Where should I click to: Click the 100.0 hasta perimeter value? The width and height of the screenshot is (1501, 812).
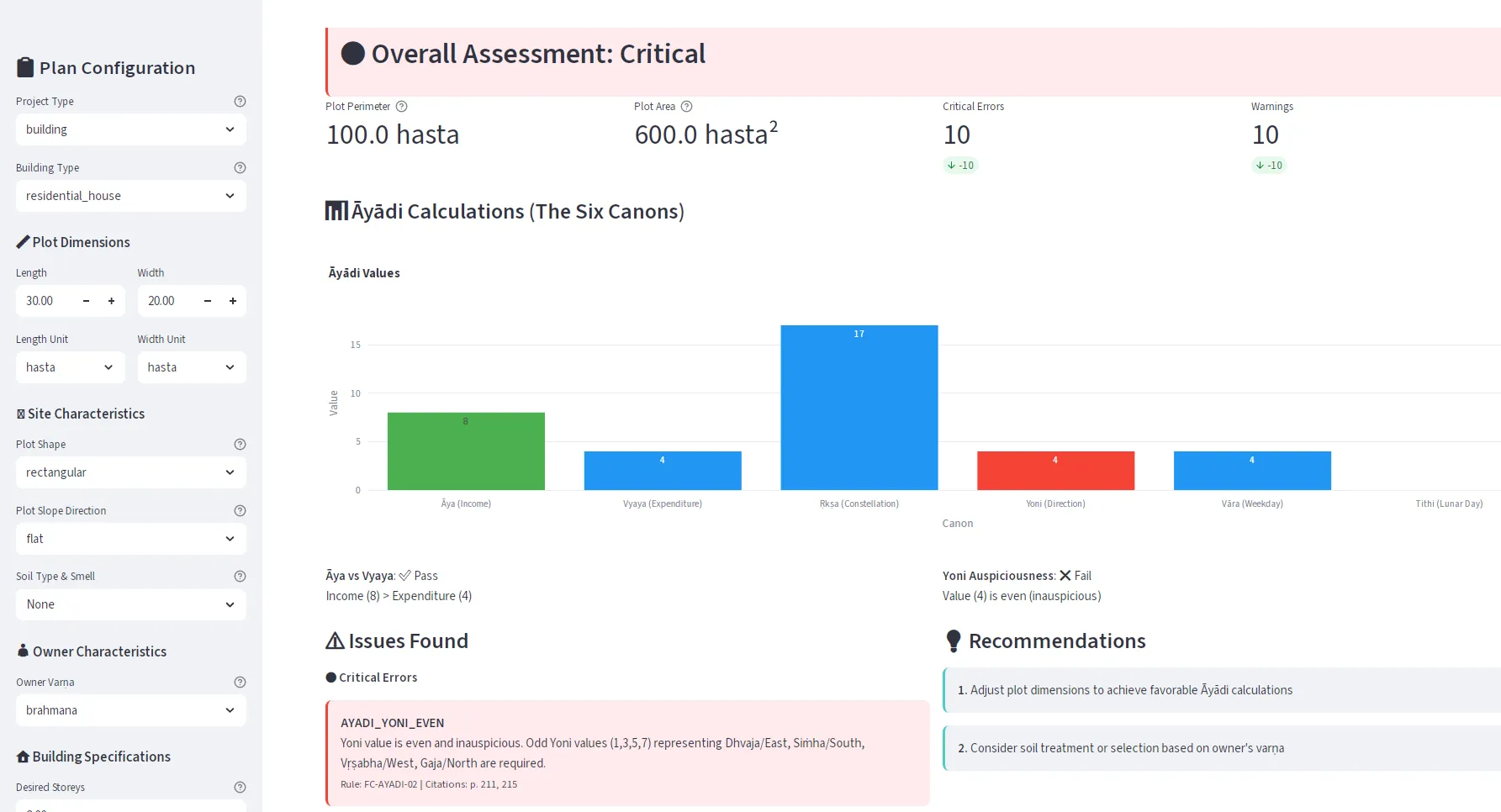tap(393, 134)
